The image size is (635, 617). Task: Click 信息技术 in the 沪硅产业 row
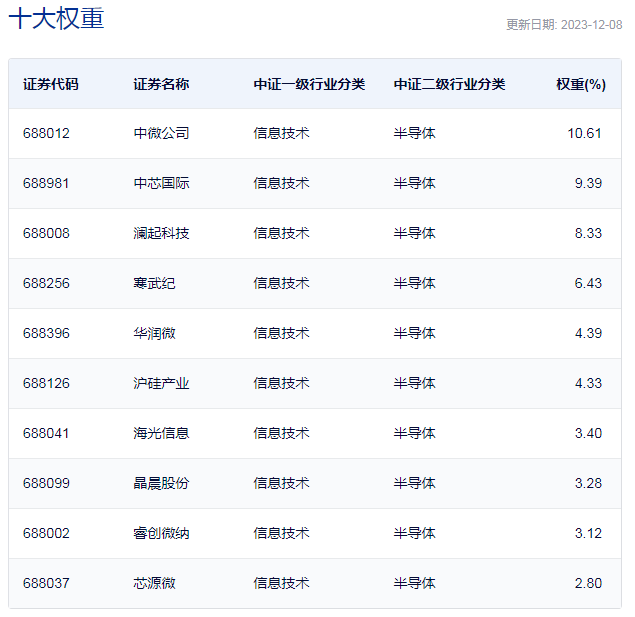(x=281, y=383)
